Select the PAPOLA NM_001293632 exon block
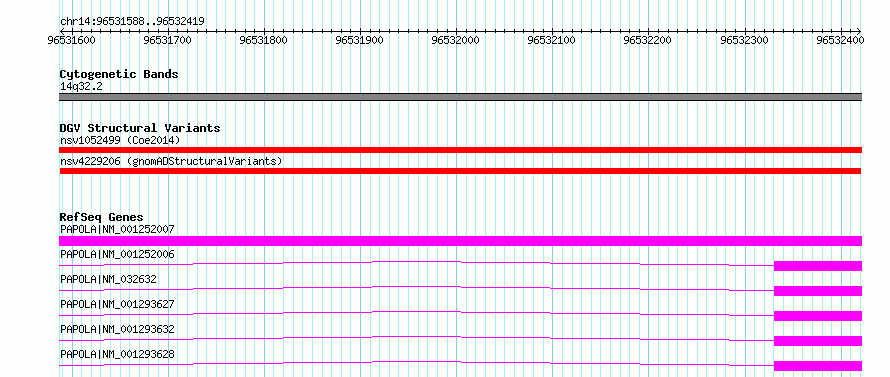890x377 pixels. point(818,341)
